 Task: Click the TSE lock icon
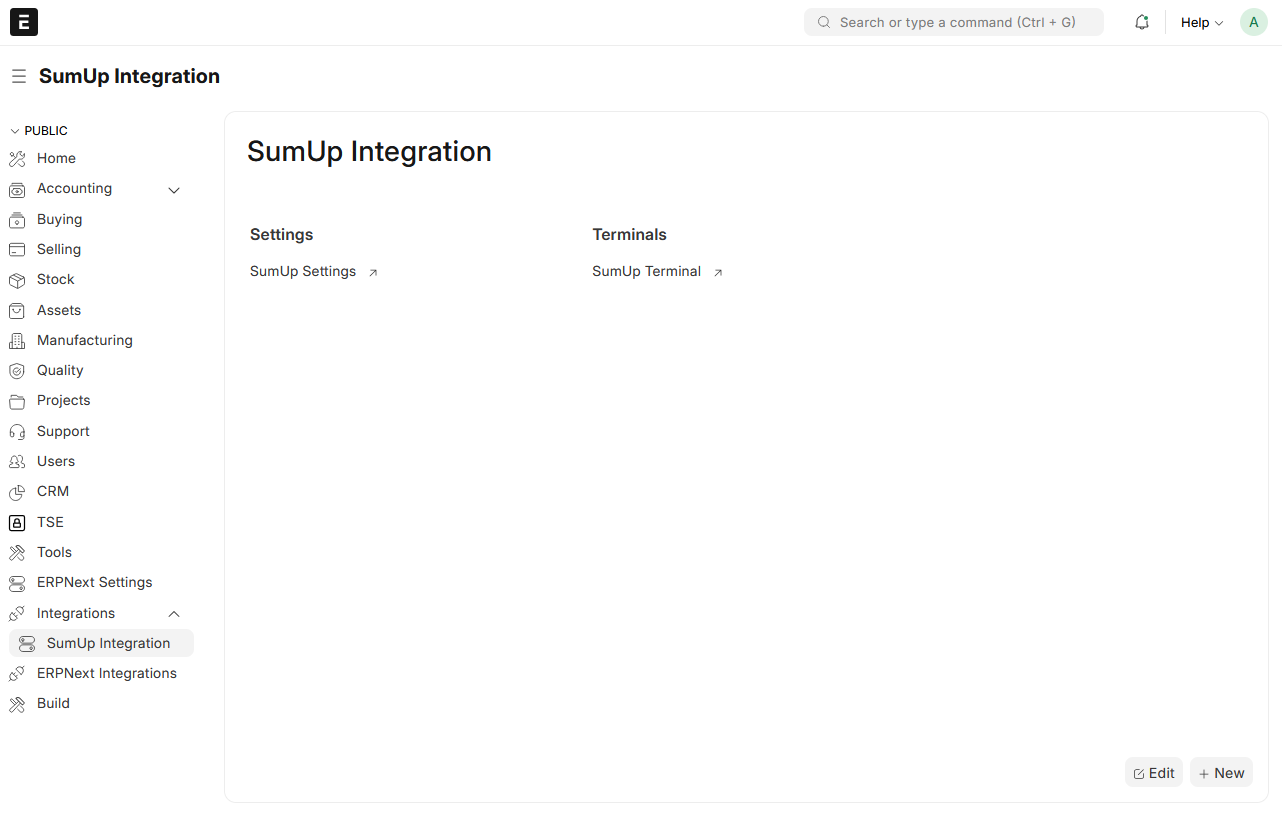tap(17, 523)
